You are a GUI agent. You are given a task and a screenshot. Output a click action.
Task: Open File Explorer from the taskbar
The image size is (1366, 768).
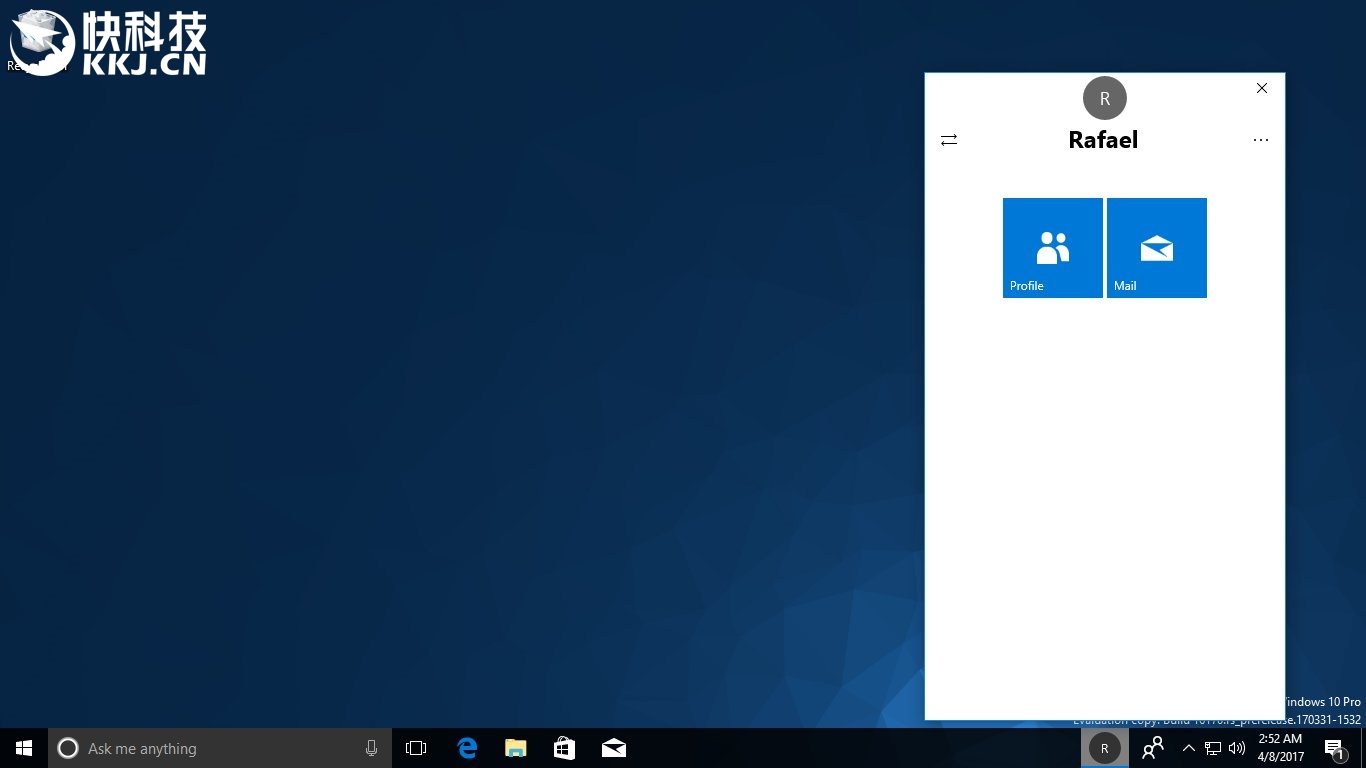coord(515,748)
